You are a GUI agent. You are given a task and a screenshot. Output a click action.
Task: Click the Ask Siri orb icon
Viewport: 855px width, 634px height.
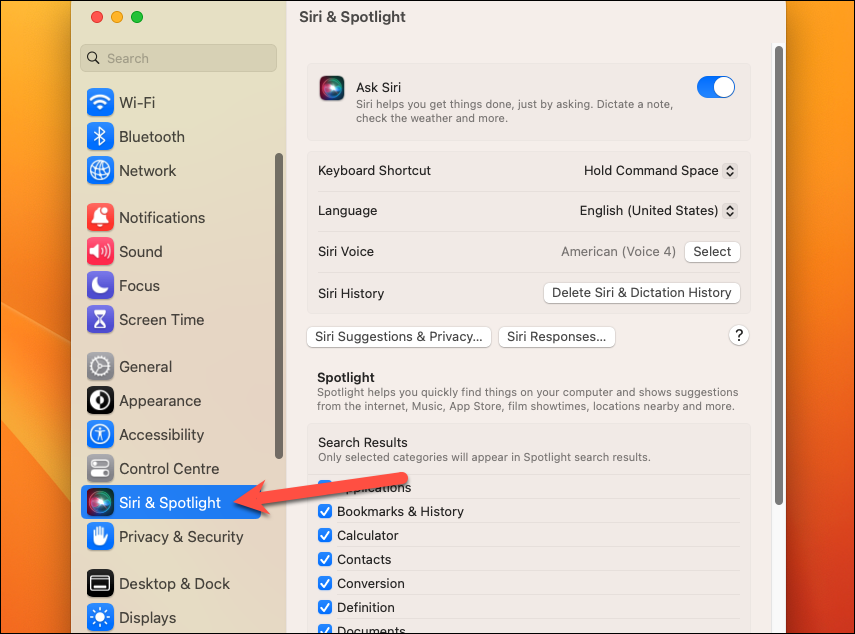coord(332,88)
